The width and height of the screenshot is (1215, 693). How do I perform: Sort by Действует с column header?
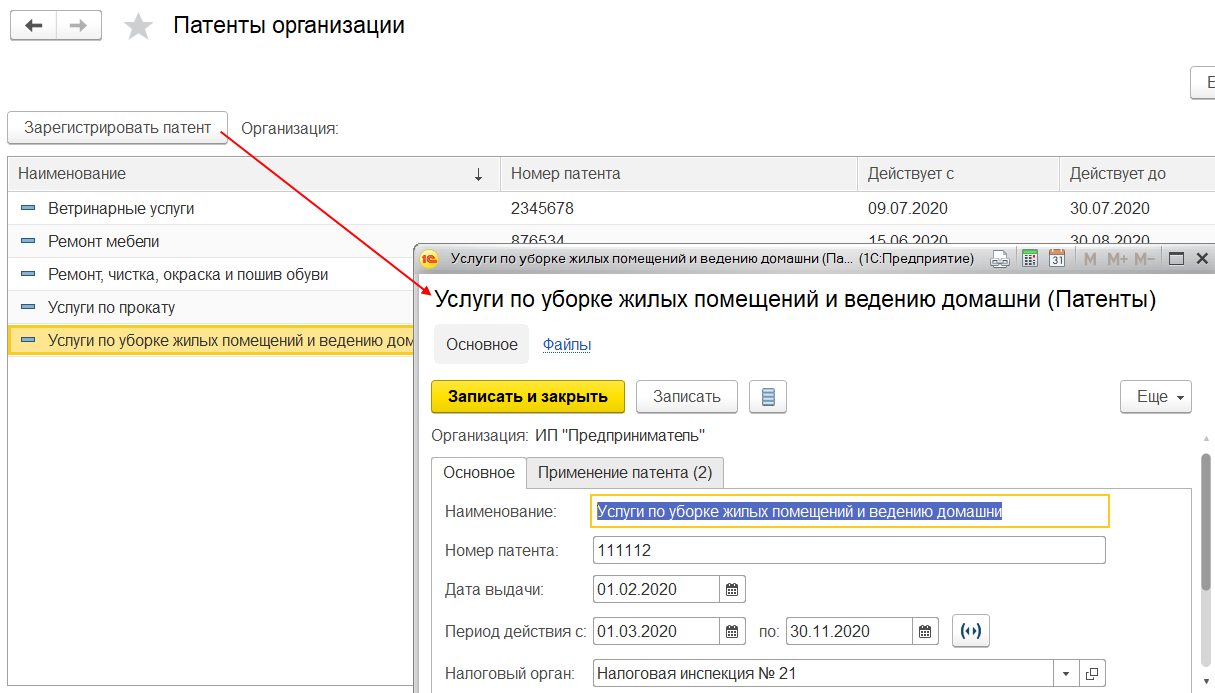click(958, 174)
